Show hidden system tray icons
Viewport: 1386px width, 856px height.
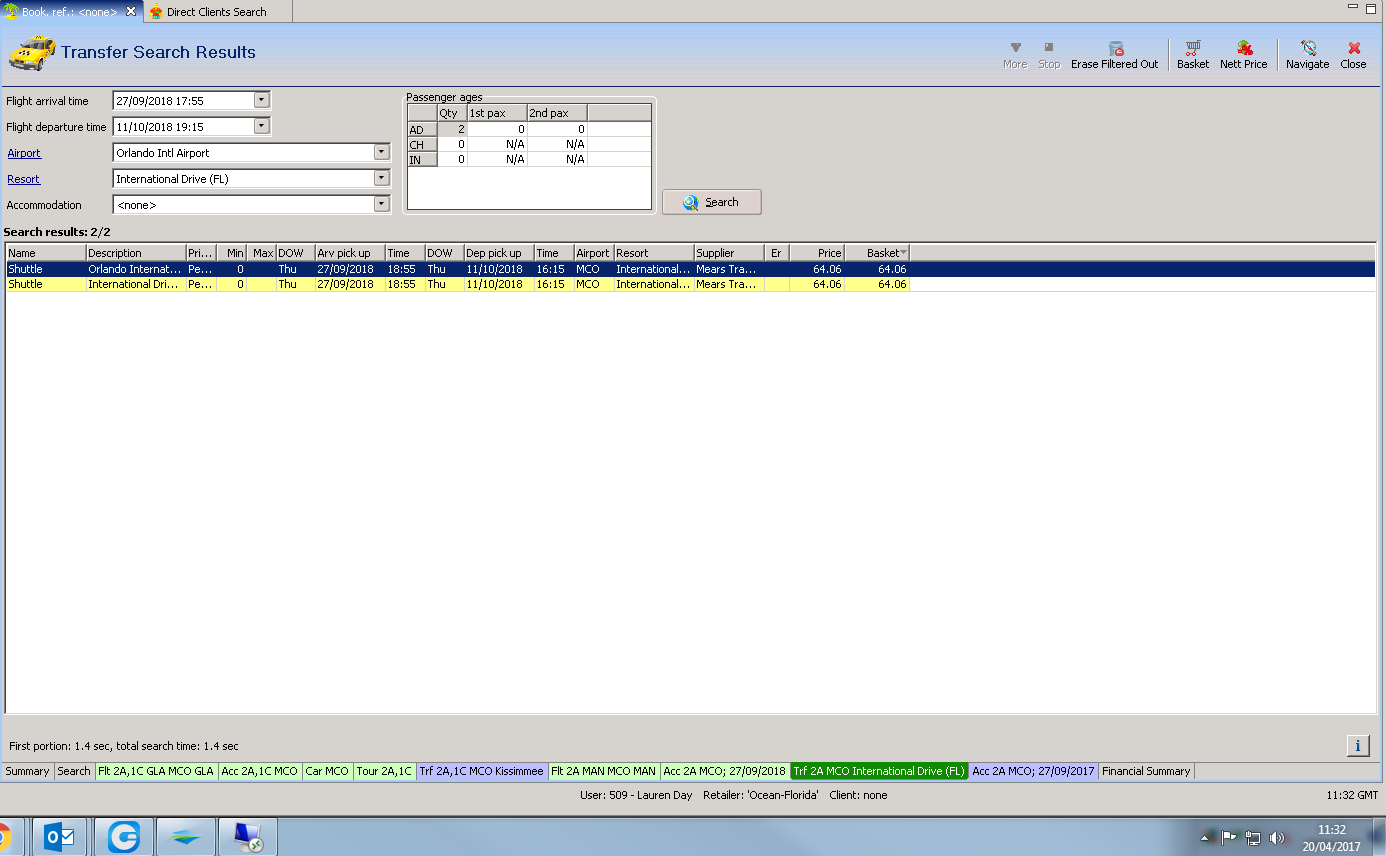pyautogui.click(x=1205, y=837)
